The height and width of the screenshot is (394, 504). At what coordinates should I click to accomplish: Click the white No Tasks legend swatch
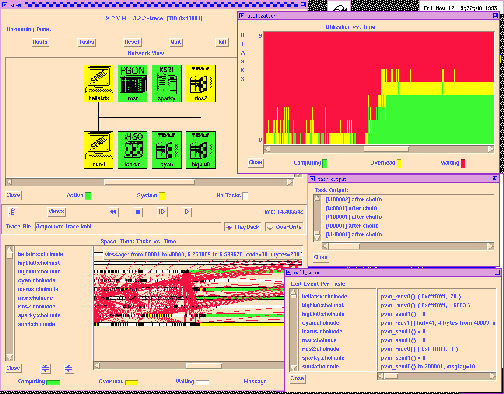click(x=245, y=196)
